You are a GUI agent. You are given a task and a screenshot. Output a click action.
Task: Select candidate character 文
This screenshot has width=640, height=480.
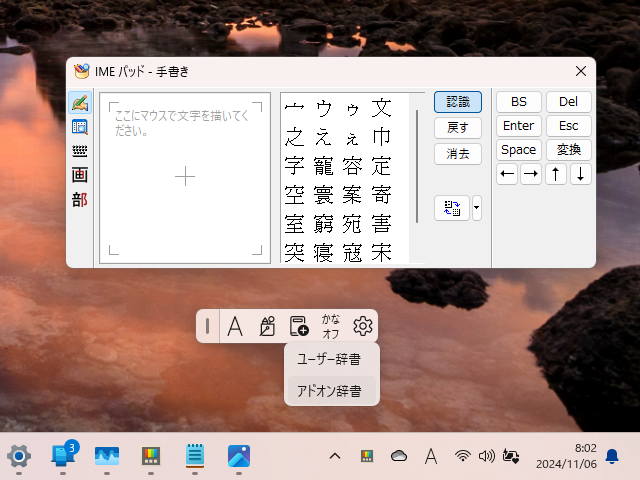(381, 108)
